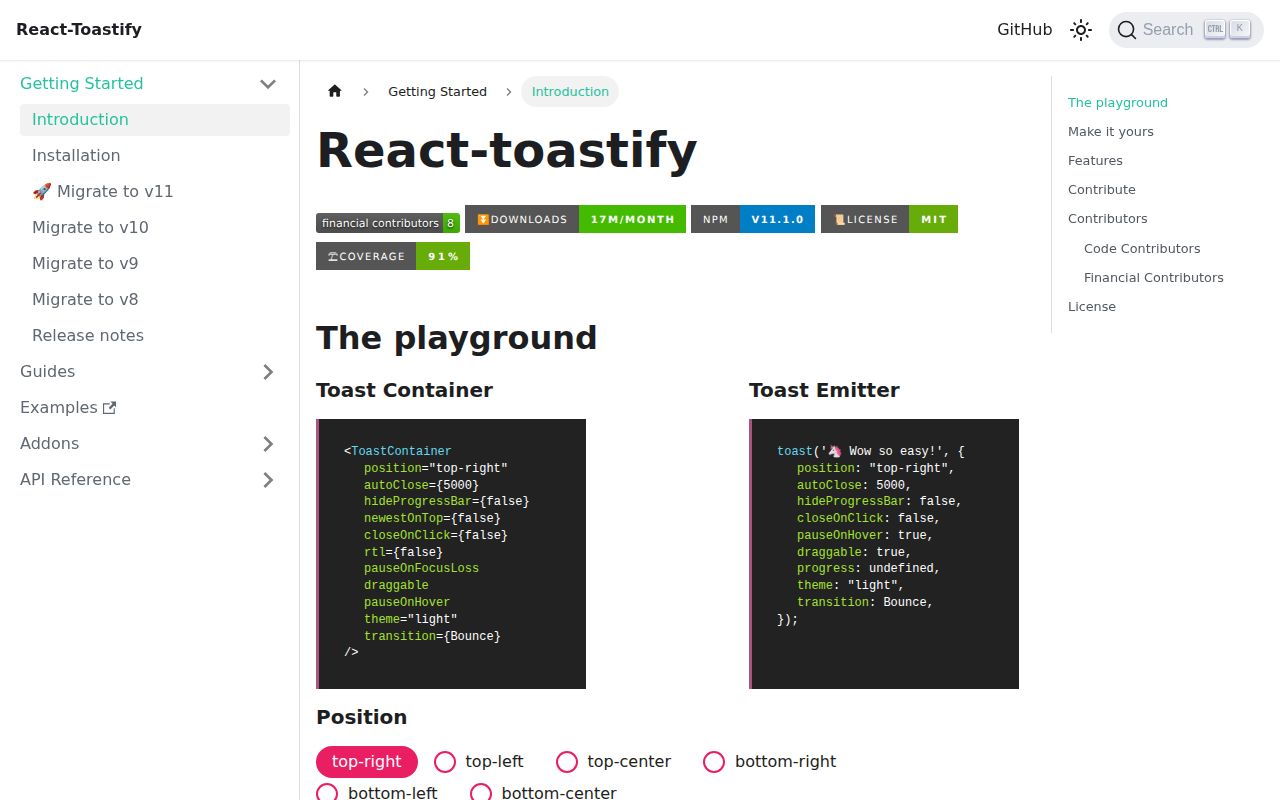Image resolution: width=1280 pixels, height=800 pixels.
Task: Select the top-right position option
Action: pos(367,762)
